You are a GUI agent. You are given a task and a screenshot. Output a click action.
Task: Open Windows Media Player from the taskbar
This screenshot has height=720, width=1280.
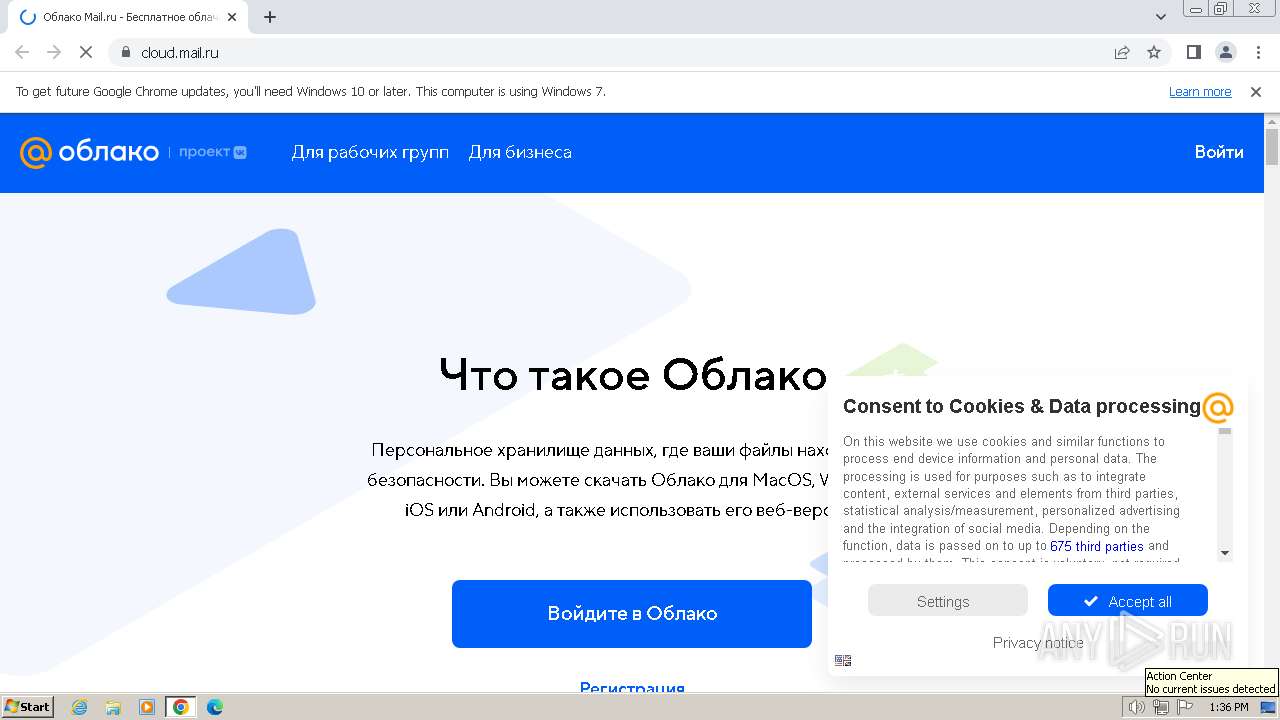[147, 707]
